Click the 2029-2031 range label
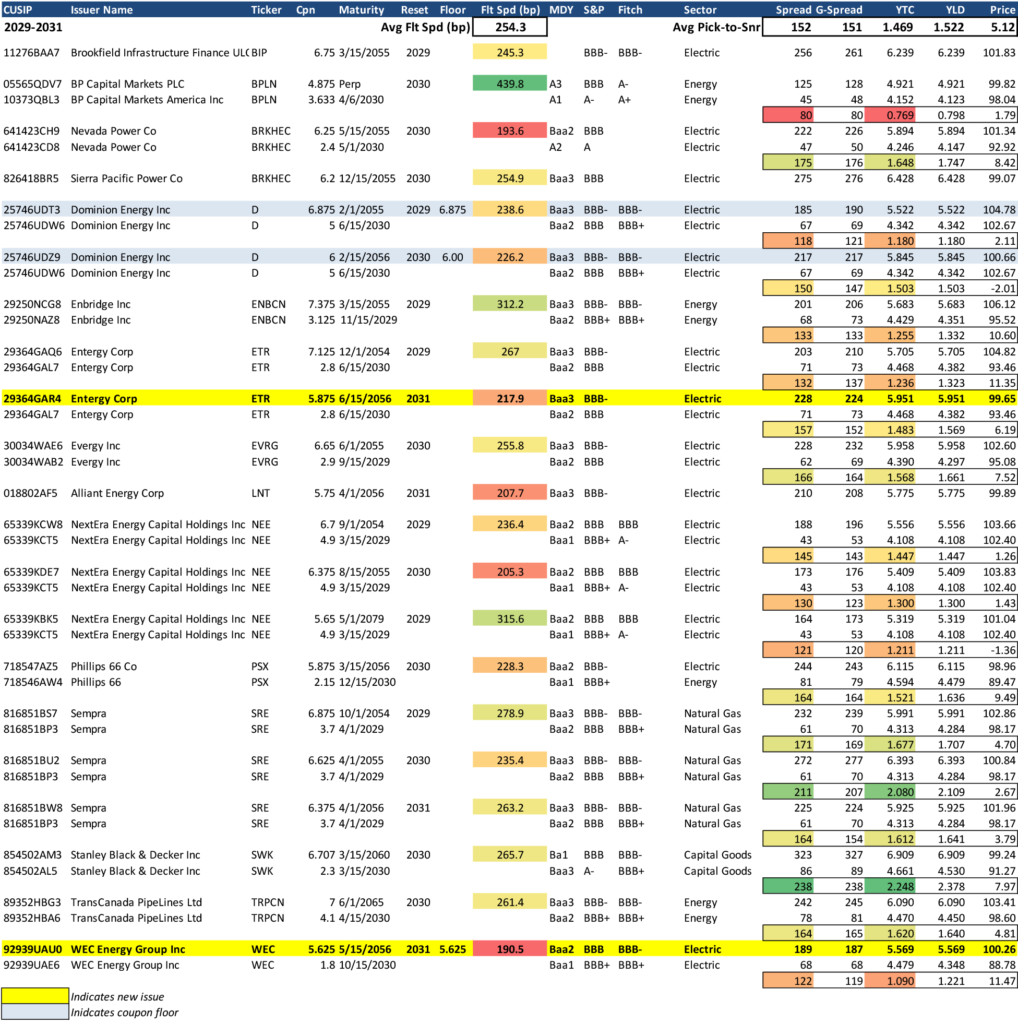This screenshot has height=1024, width=1018. [34, 28]
